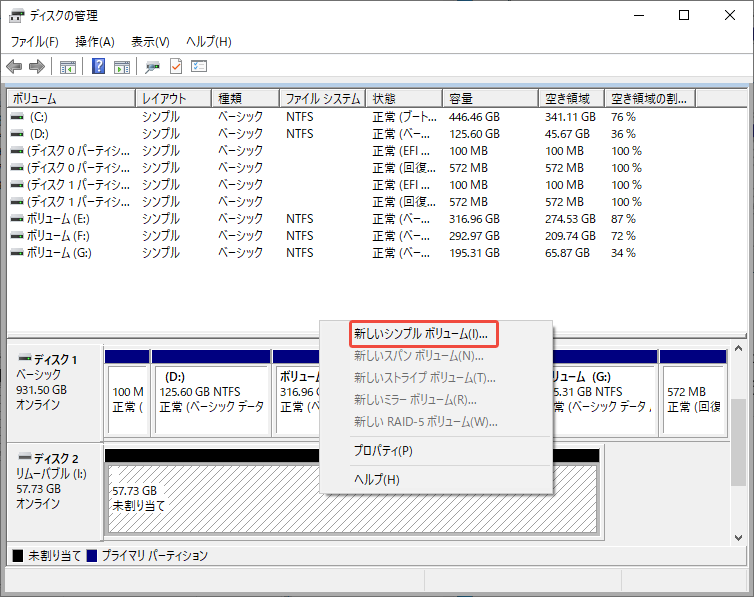This screenshot has width=754, height=597.
Task: Click the disk pane scrollbar up arrow
Action: click(x=739, y=348)
